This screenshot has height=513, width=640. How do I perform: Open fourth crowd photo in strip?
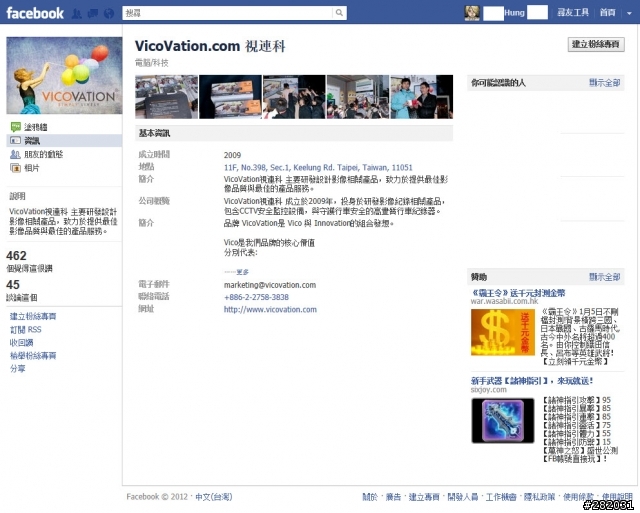358,97
